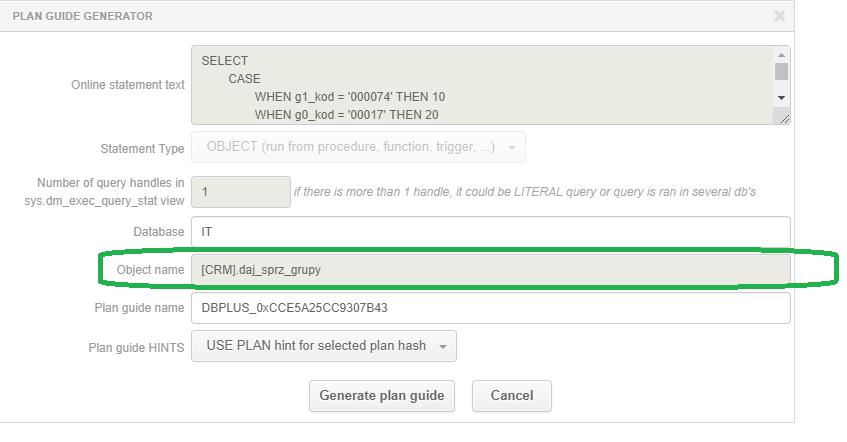Click the Online statement text label
Screen dimensions: 847x442
point(128,85)
